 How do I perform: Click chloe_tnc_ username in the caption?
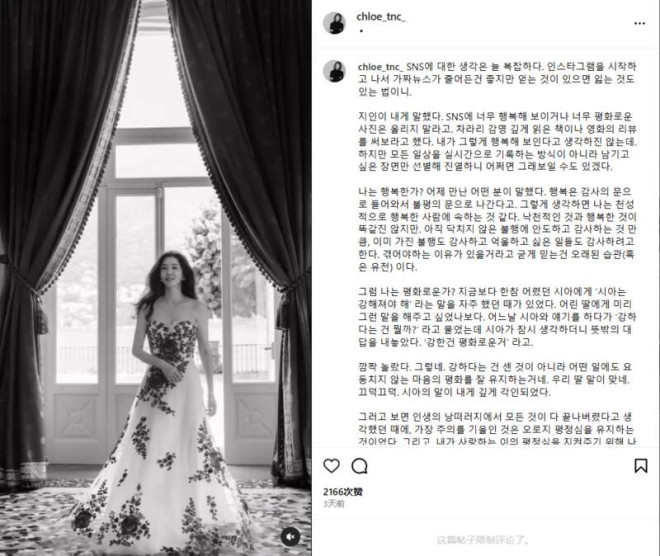(x=381, y=67)
